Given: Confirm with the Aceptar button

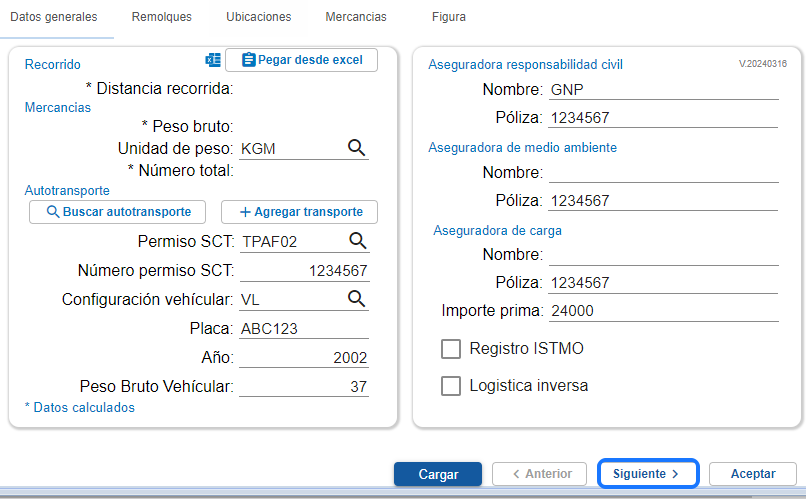Looking at the screenshot, I should [x=752, y=474].
